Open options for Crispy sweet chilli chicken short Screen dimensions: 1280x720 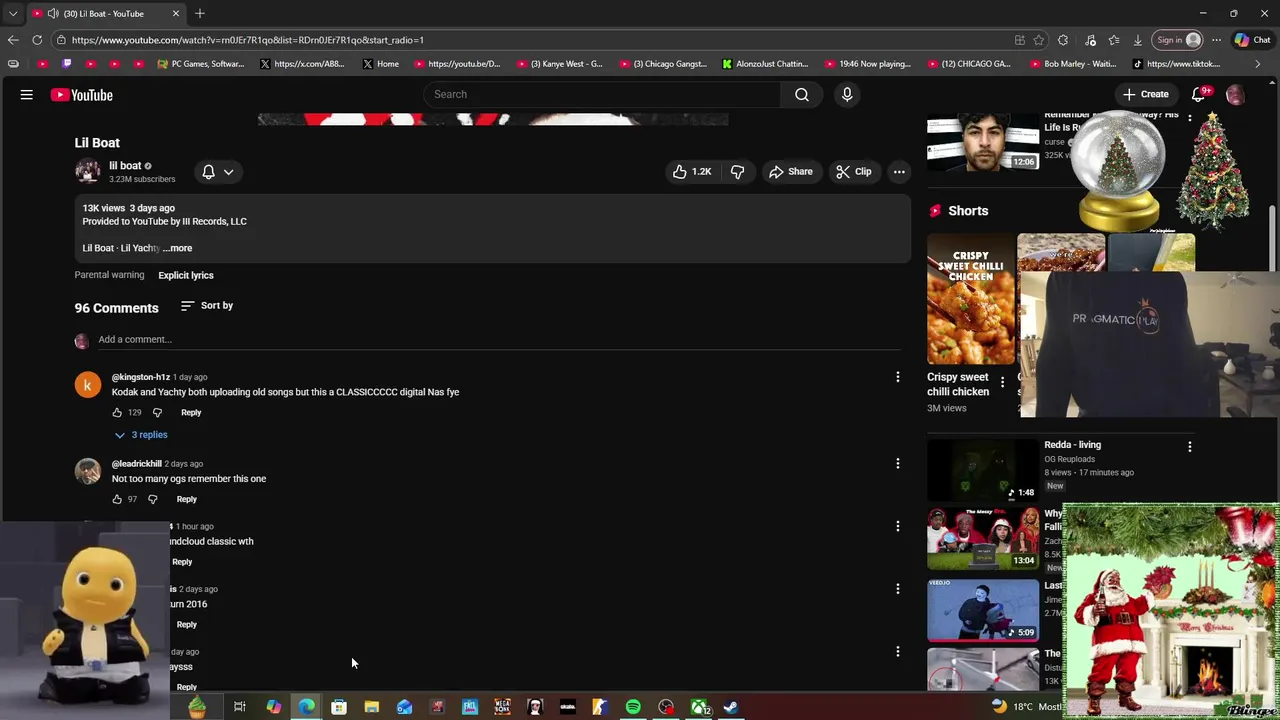tap(1002, 382)
